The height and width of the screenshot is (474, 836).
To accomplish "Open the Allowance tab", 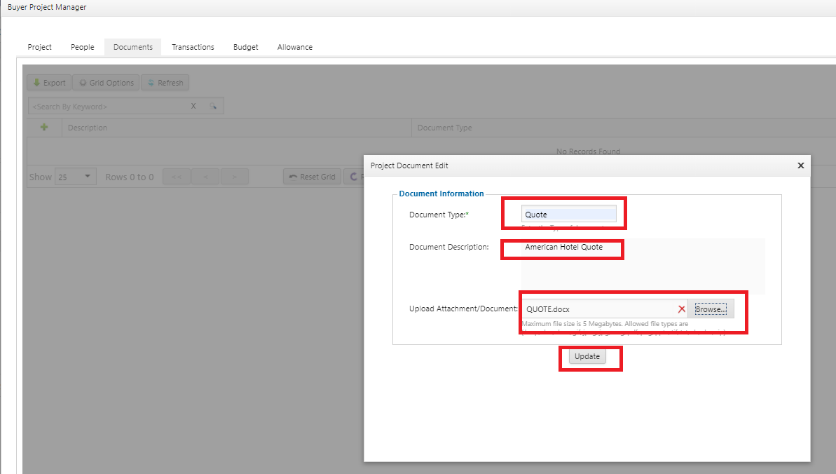I will click(295, 47).
